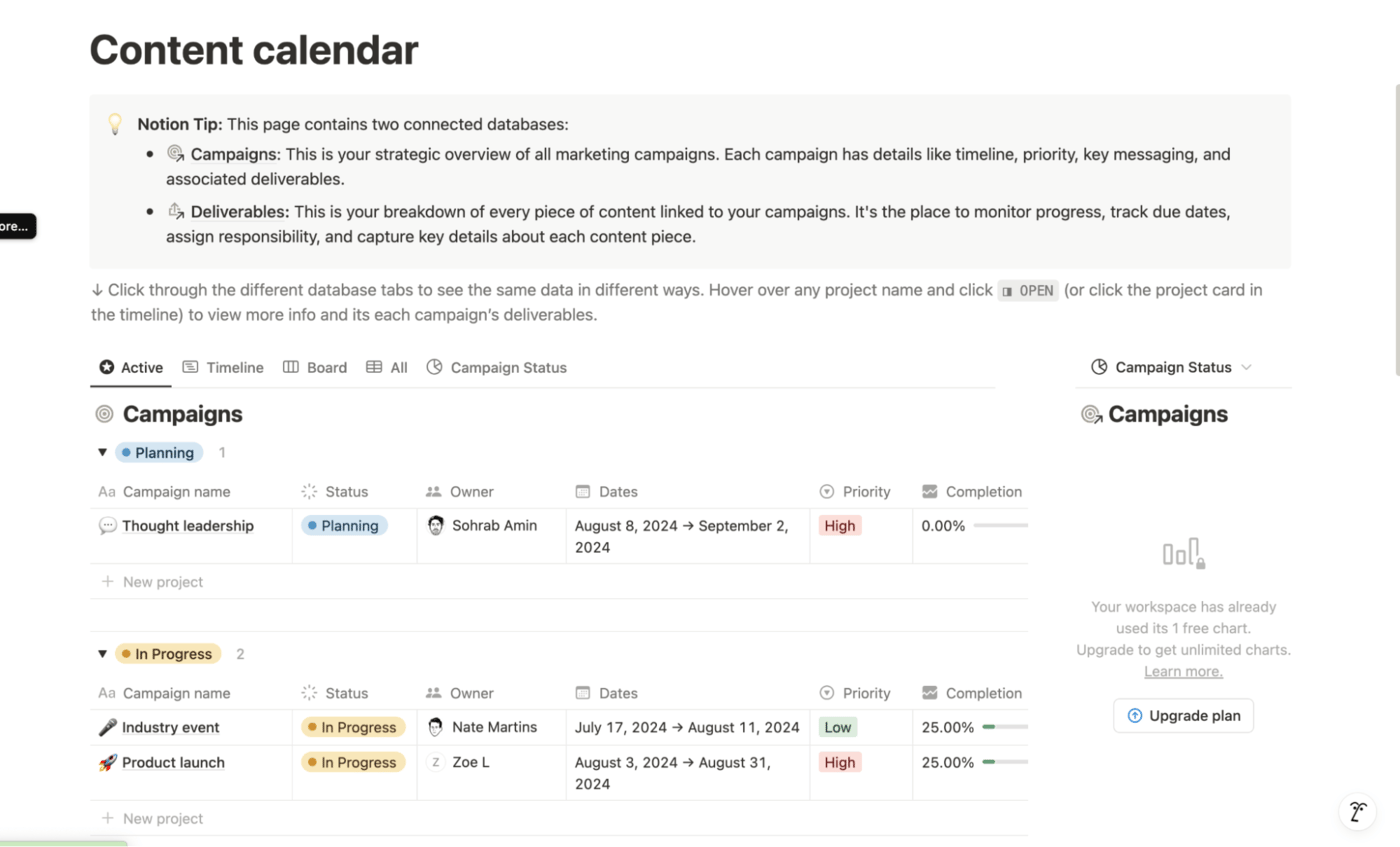This screenshot has width=1400, height=847.
Task: Collapse the Planning group triangle
Action: coord(102,453)
